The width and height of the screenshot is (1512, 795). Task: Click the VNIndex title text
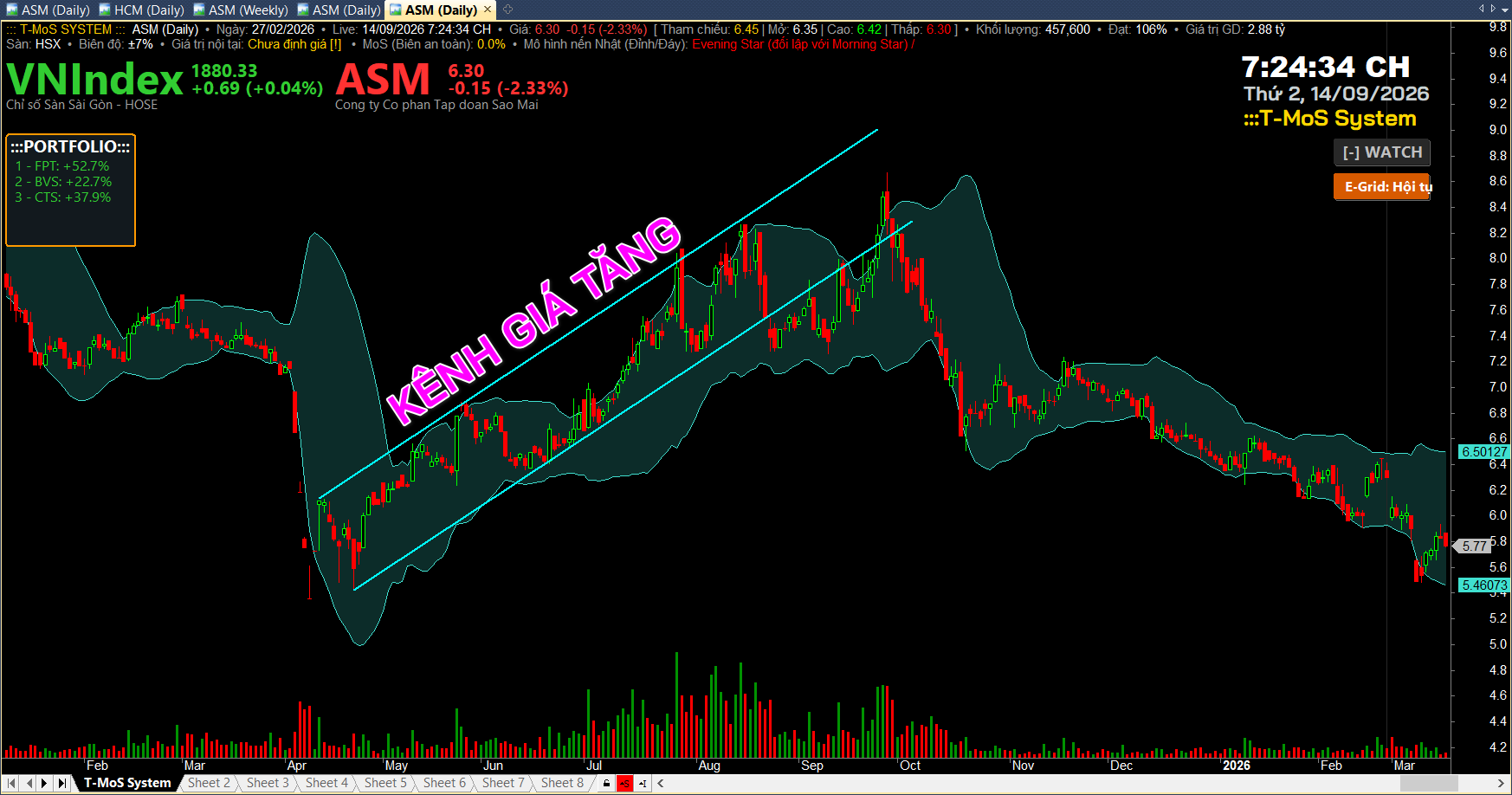[x=94, y=80]
